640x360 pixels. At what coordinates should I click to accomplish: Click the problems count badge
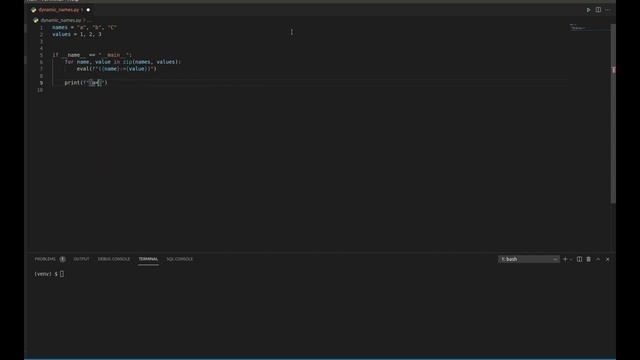pos(62,259)
